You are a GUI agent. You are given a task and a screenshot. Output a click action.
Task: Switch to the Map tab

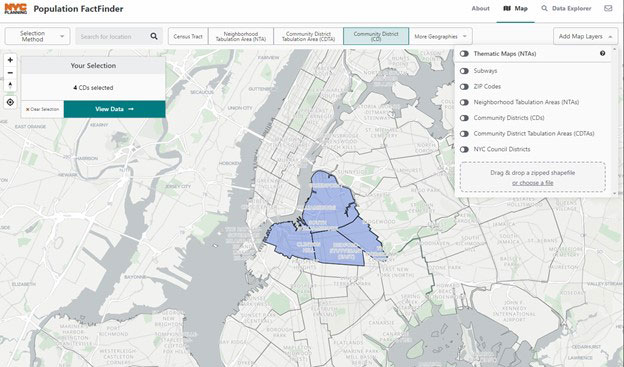[515, 8]
